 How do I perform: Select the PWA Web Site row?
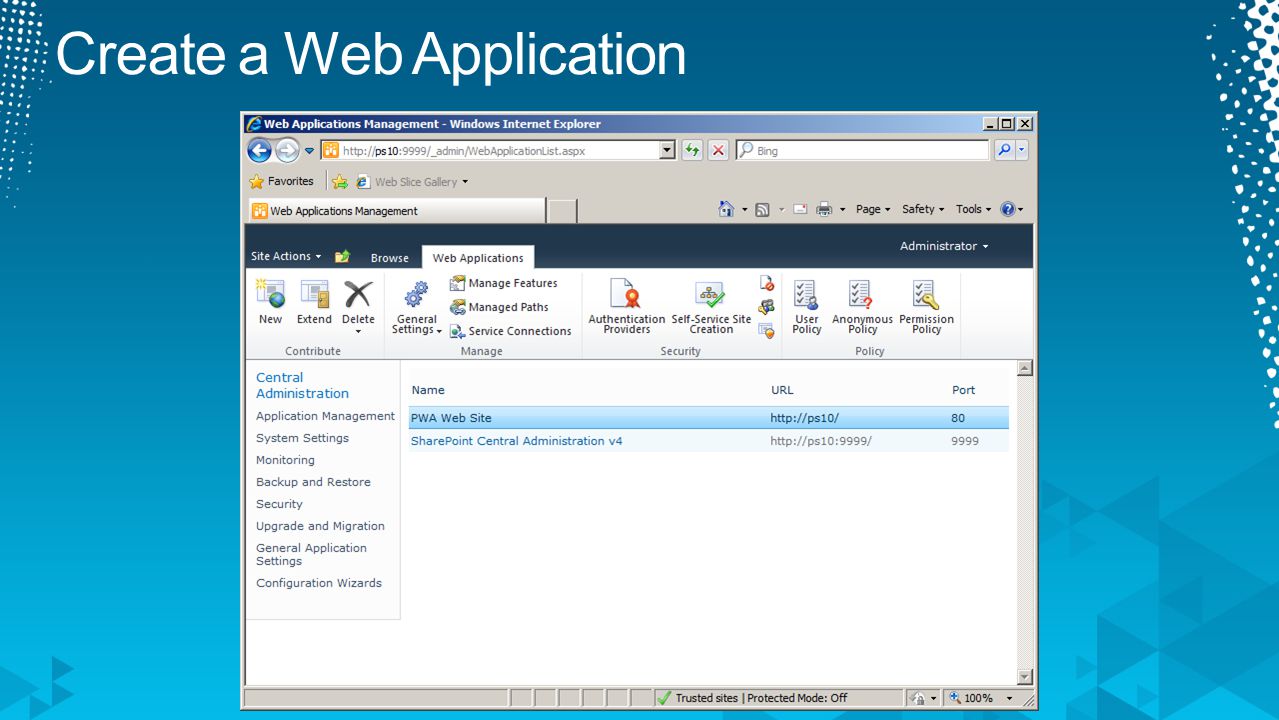coord(708,418)
